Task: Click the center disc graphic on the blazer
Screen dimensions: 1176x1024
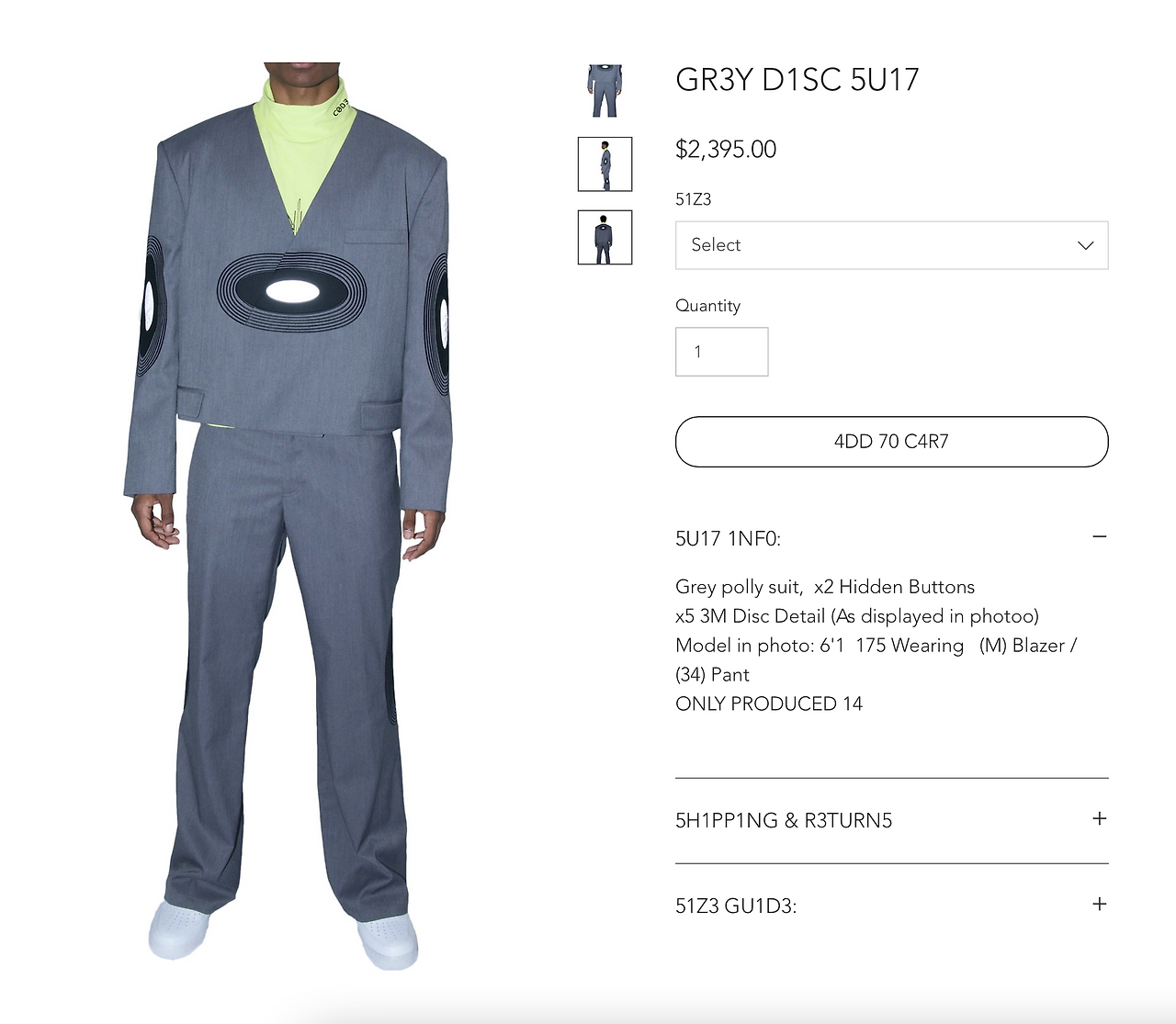Action: (x=292, y=291)
